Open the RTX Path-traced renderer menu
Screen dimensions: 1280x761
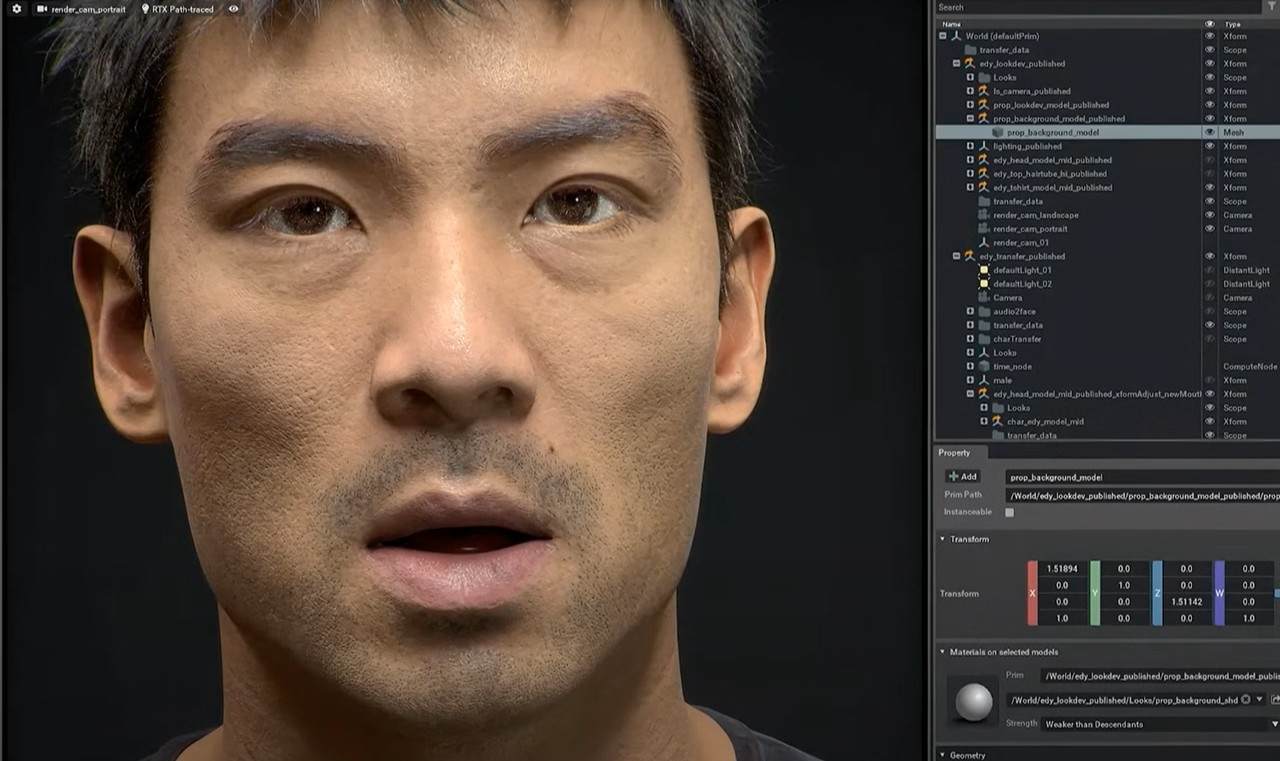[x=177, y=9]
